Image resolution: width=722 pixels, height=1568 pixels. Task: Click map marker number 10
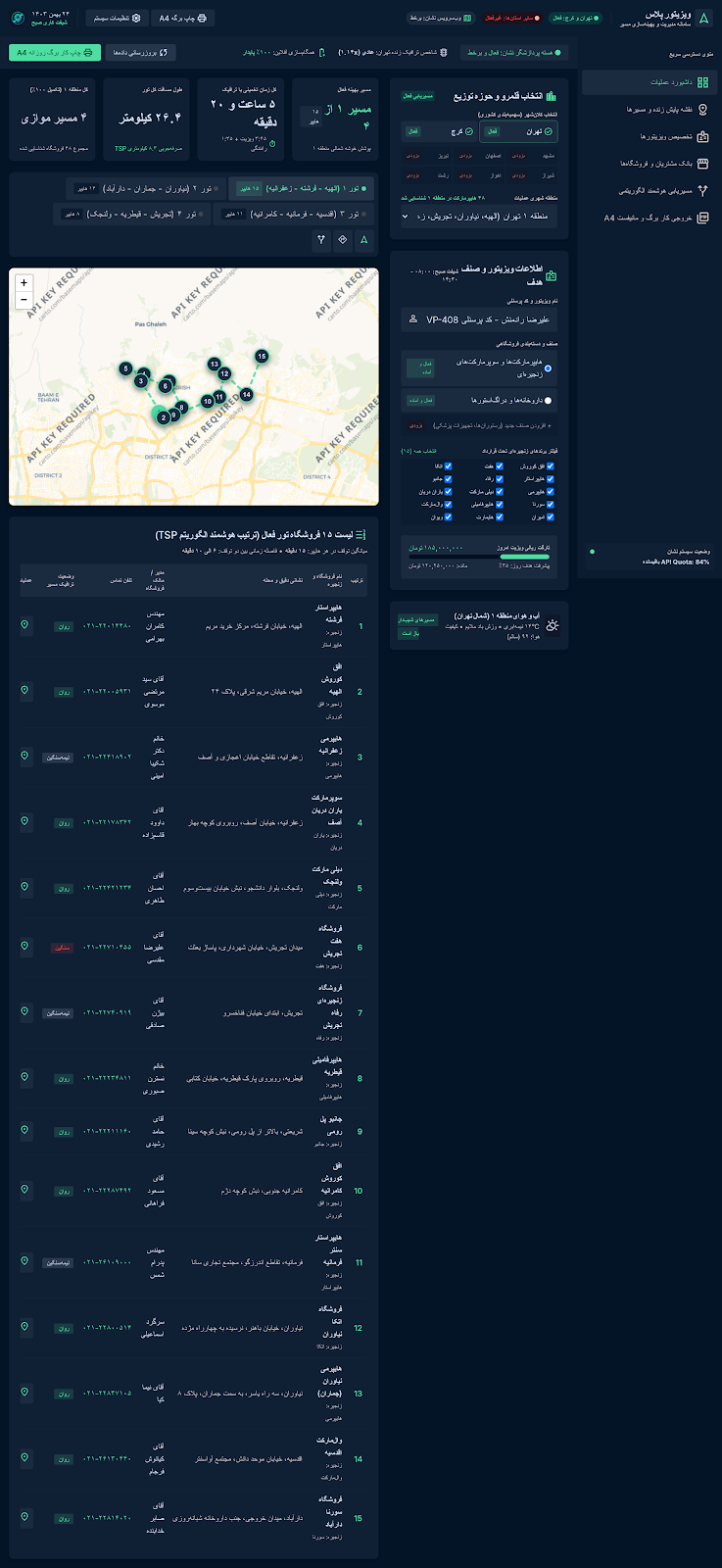click(207, 401)
